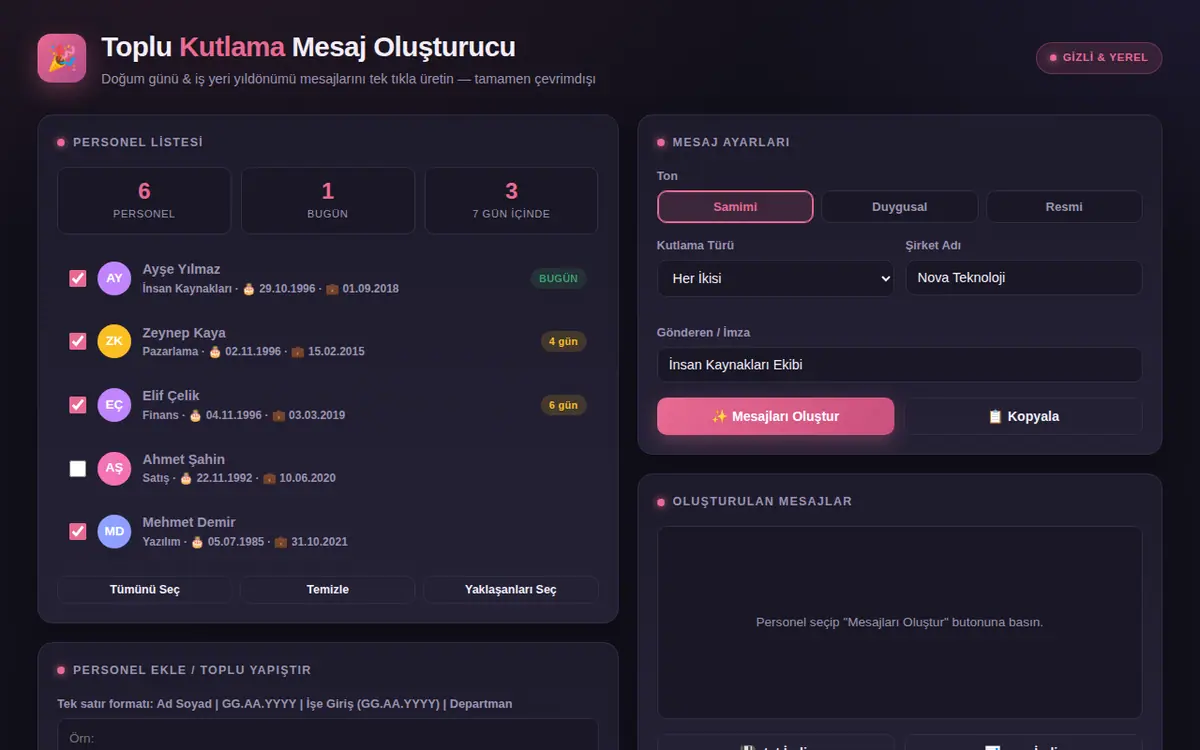Image resolution: width=1200 pixels, height=750 pixels.
Task: Click the name Elif Çelik
Action: pos(171,396)
